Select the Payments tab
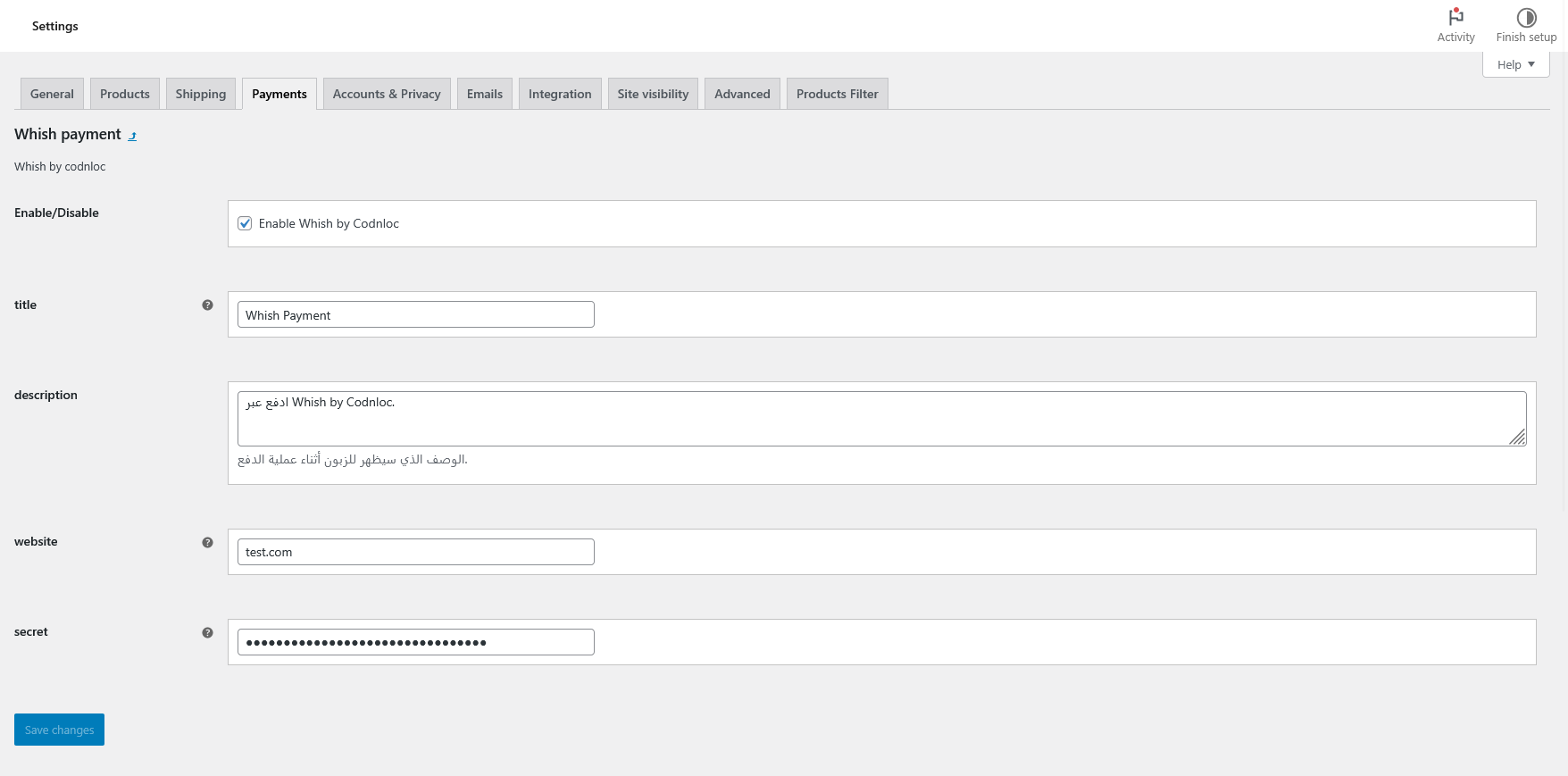 point(279,94)
